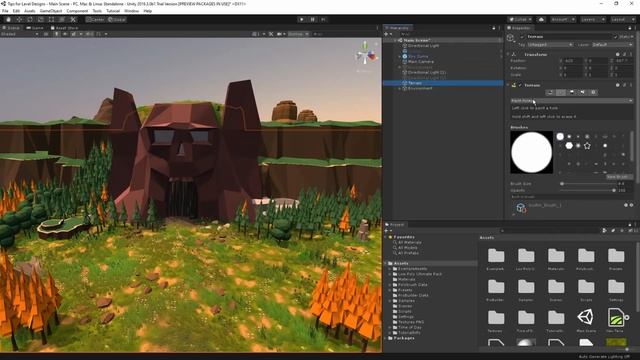Adjust the Brush Size slider
Screen dimensions: 640x360
(588, 184)
